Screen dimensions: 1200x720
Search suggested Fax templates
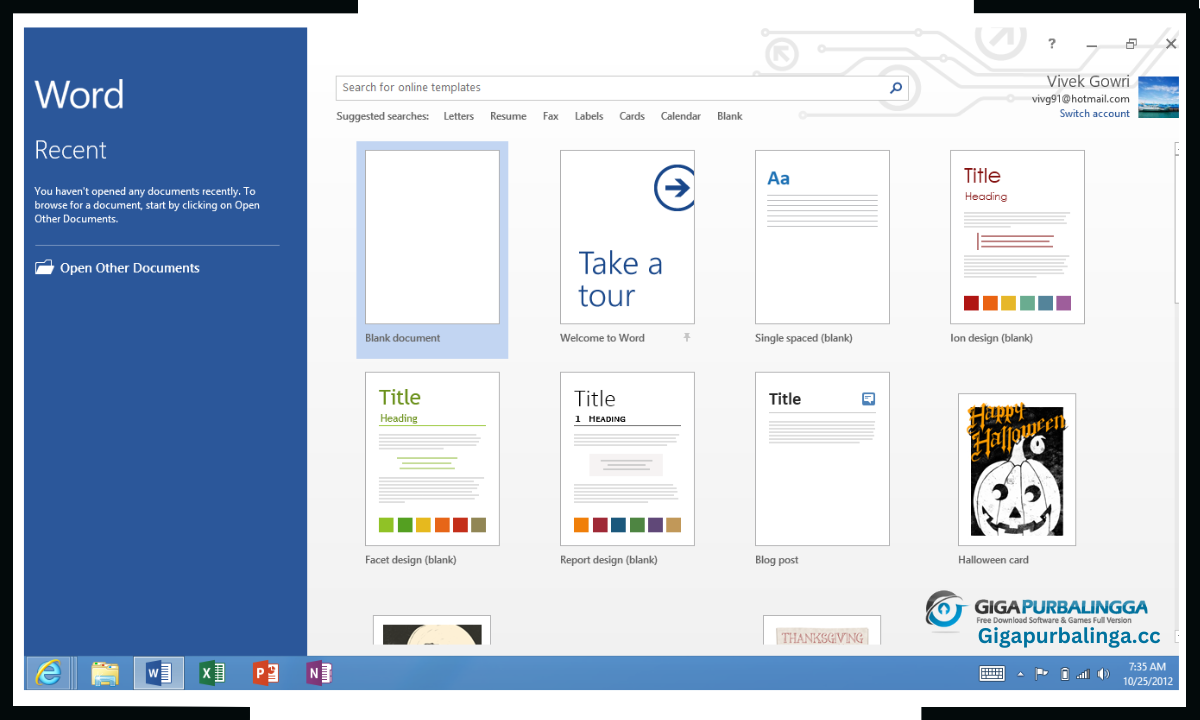tap(551, 116)
